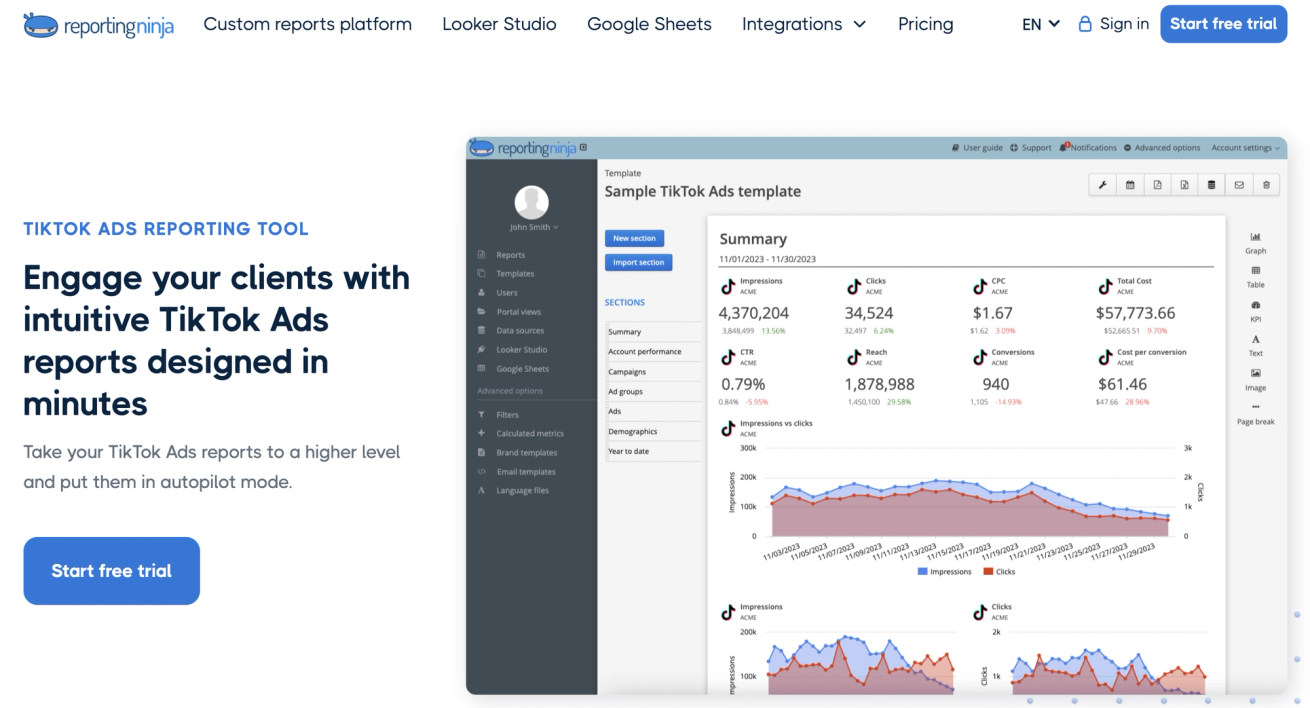
Task: Click the envelope email icon in template toolbar
Action: coord(1239,185)
